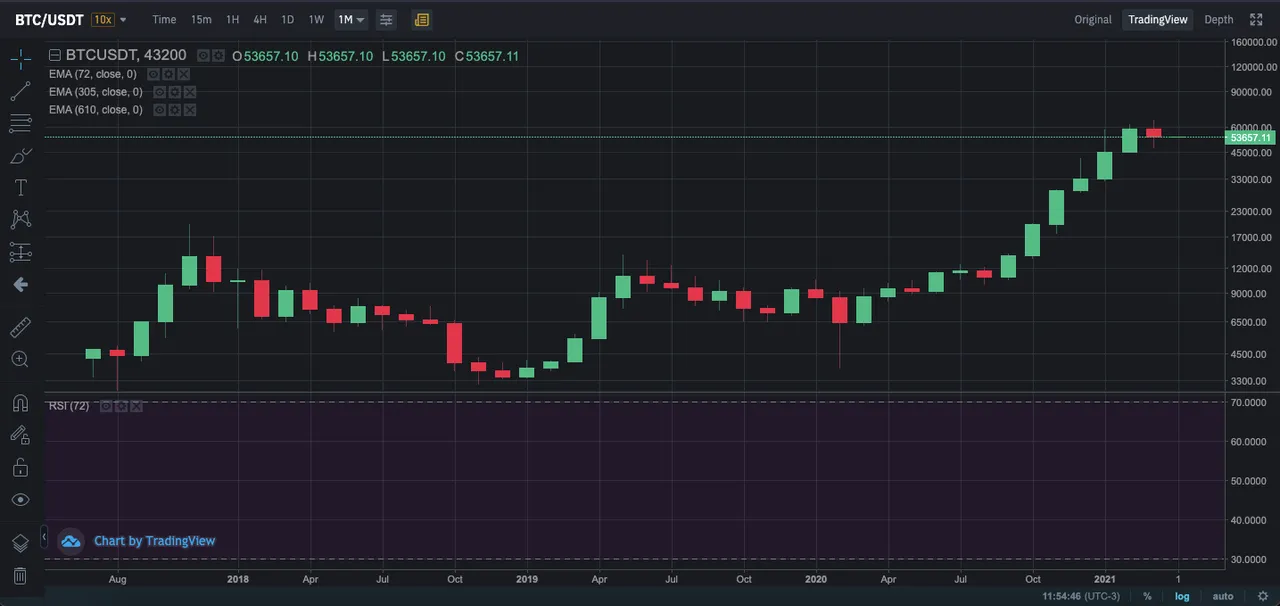
Task: Open settings for EMA 72 indicator
Action: (x=169, y=74)
